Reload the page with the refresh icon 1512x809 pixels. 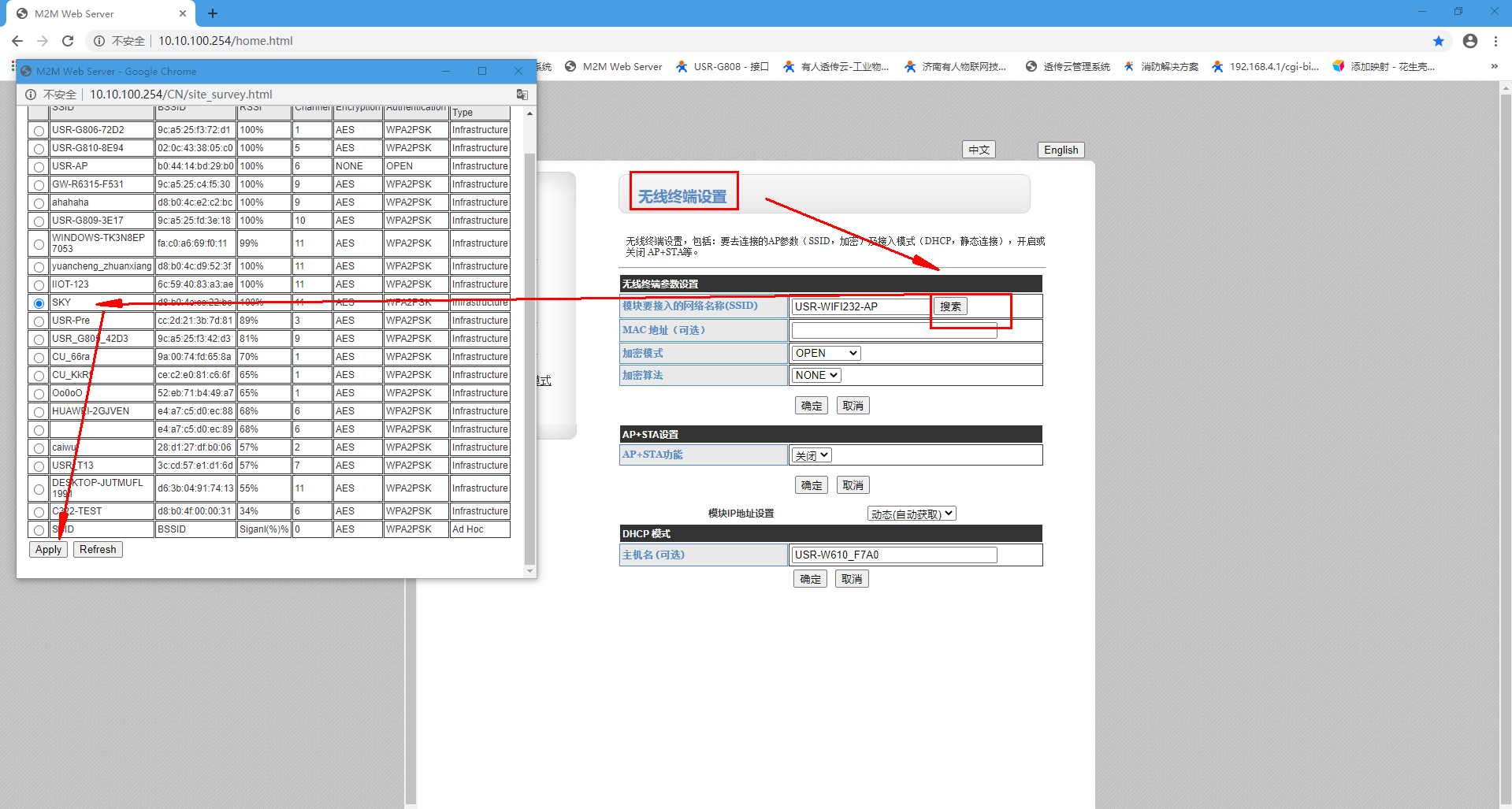[x=68, y=41]
